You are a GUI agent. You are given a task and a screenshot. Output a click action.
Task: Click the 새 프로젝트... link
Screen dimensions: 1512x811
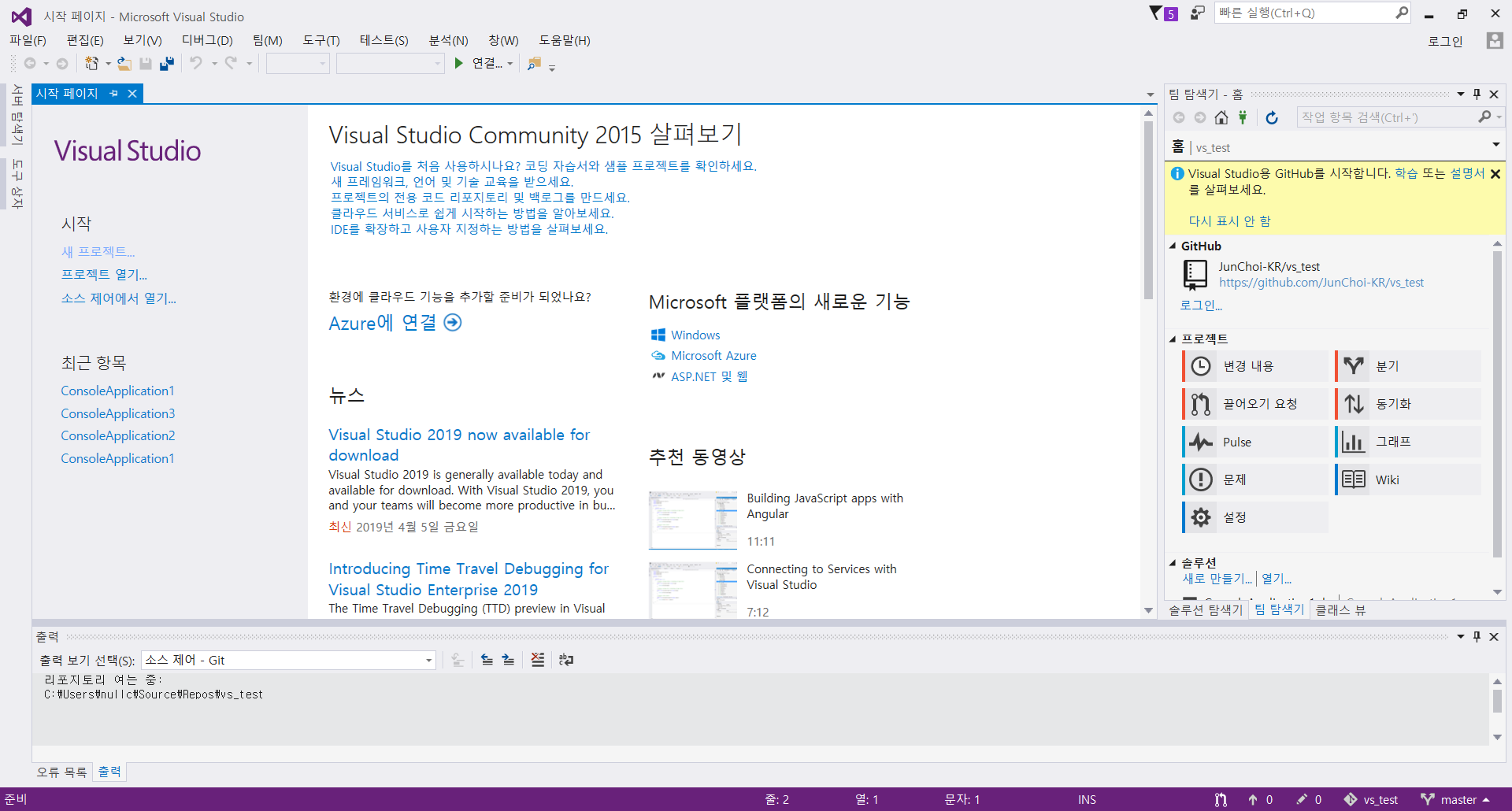coord(98,252)
